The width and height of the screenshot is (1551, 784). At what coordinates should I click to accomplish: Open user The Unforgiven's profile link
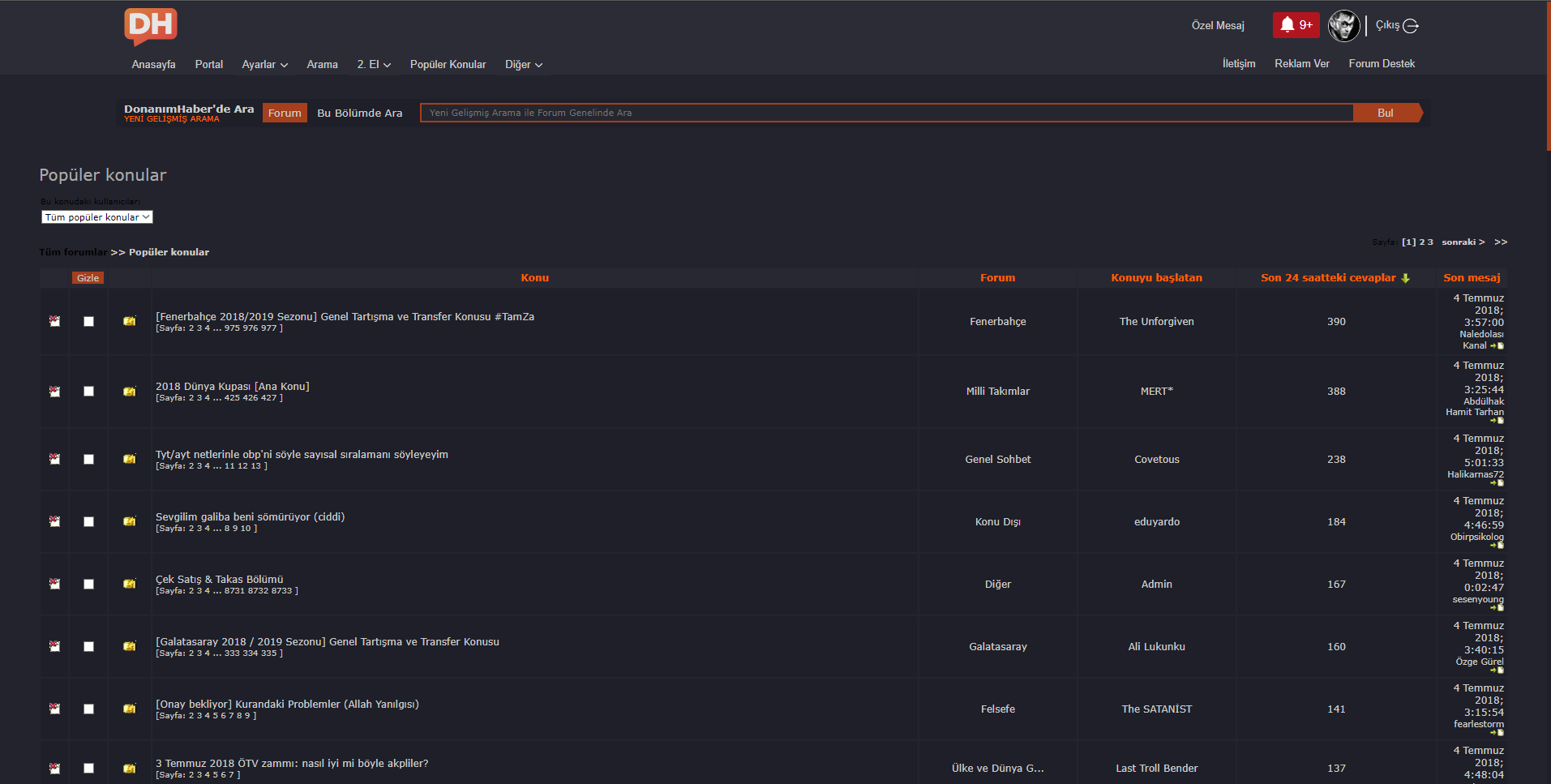tap(1156, 321)
